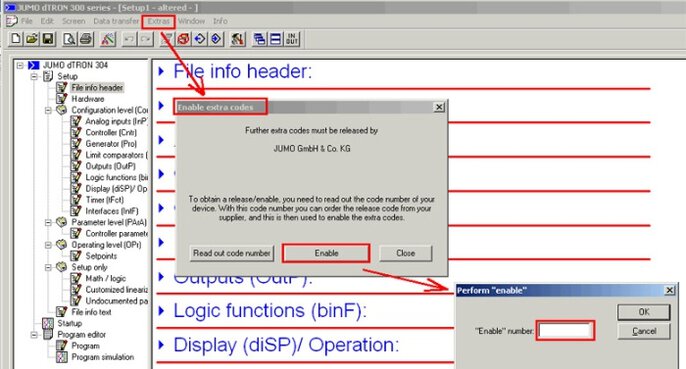Collapse the Operating level (OPr) node
This screenshot has width=686, height=369.
[48, 245]
